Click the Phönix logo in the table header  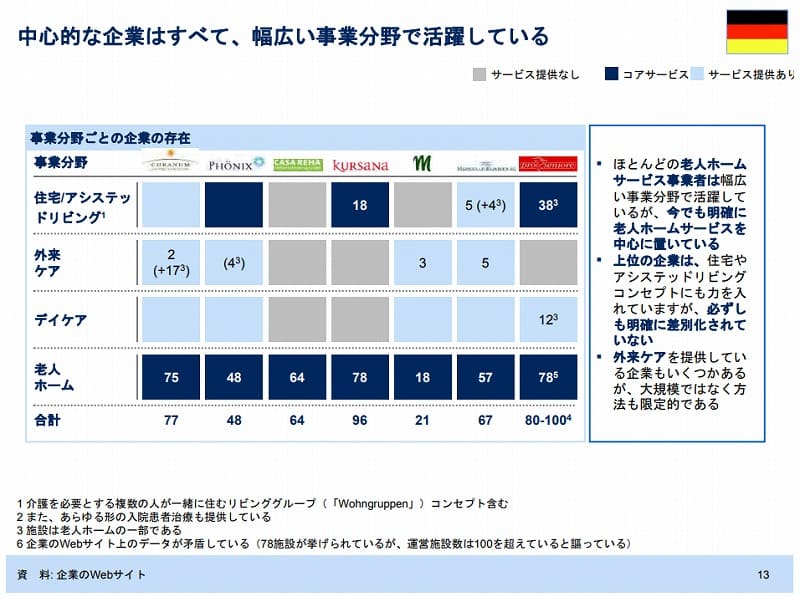(x=234, y=162)
